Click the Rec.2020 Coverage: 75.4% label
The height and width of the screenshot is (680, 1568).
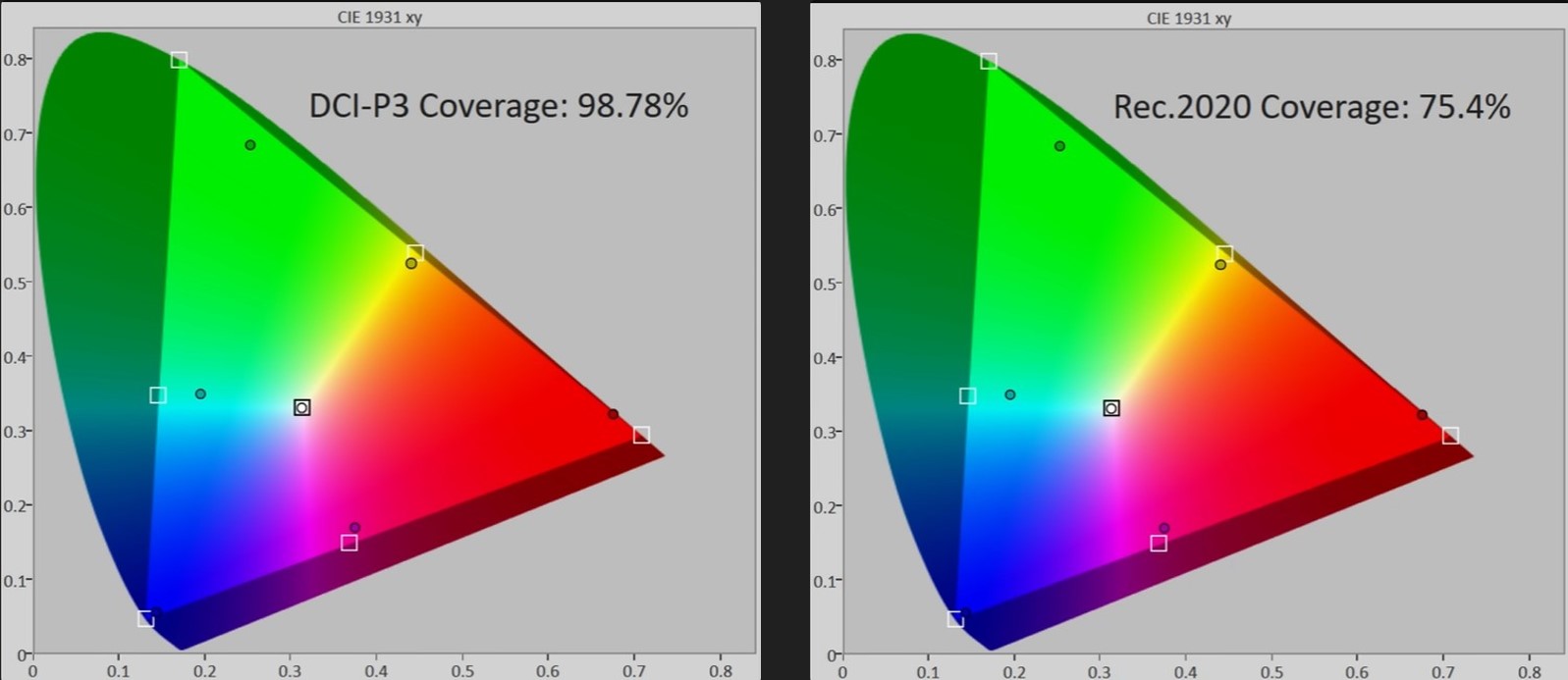[1311, 106]
